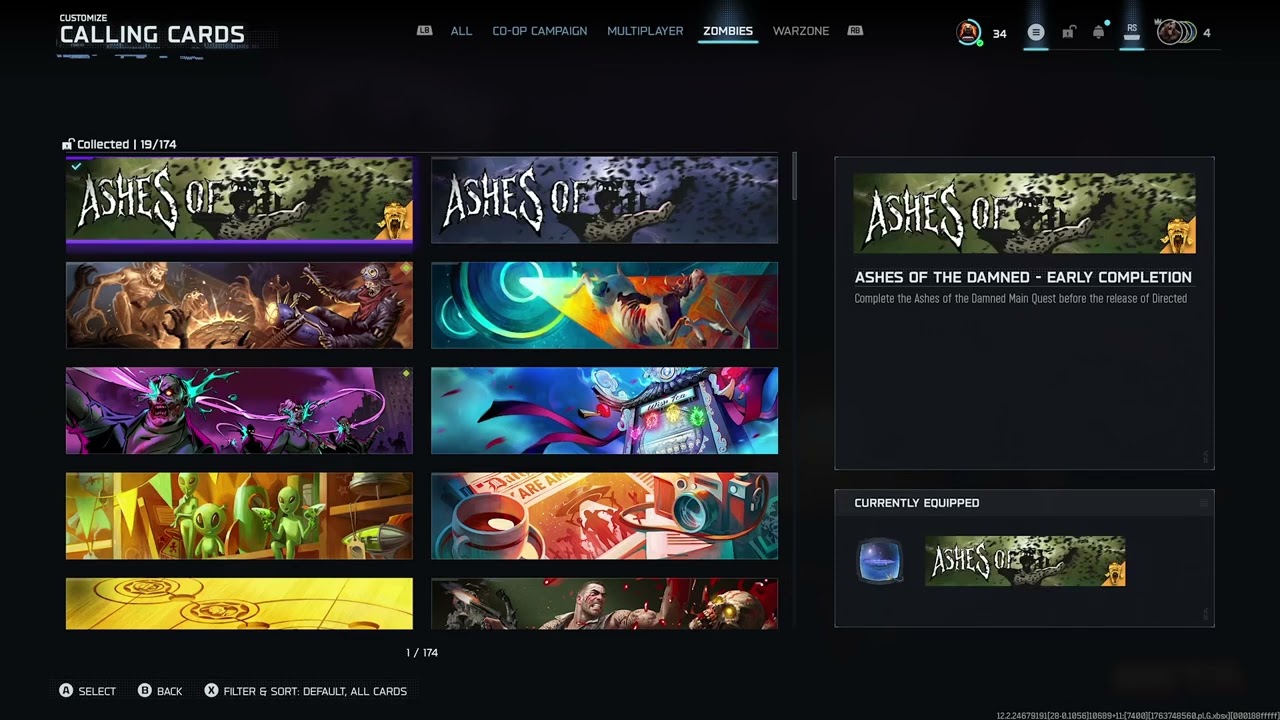
Task: Click the party count 4 number
Action: coord(1207,33)
